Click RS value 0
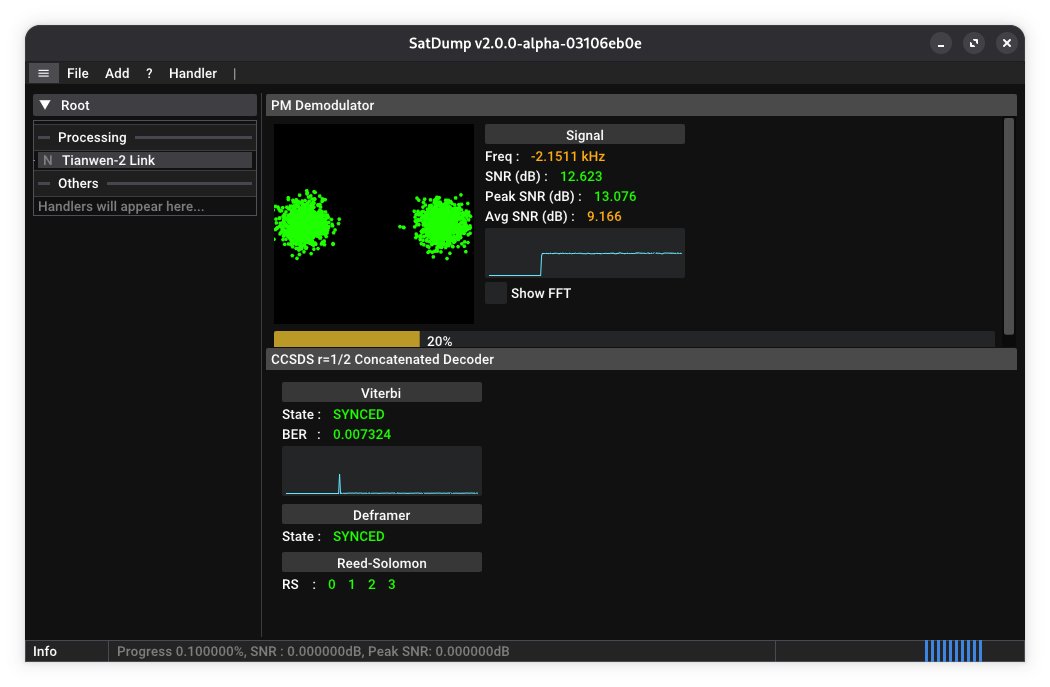This screenshot has height=687, width=1050. point(331,584)
